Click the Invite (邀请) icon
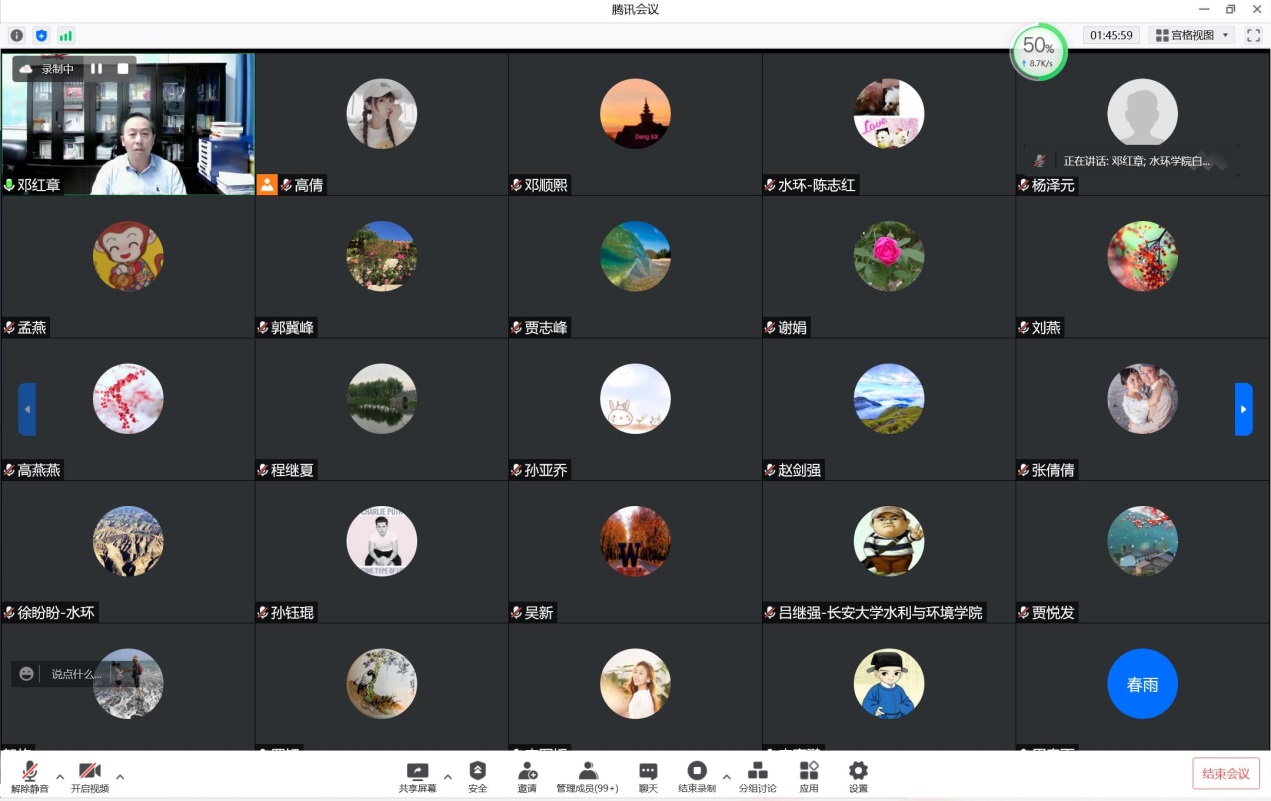The height and width of the screenshot is (801, 1271). (527, 771)
